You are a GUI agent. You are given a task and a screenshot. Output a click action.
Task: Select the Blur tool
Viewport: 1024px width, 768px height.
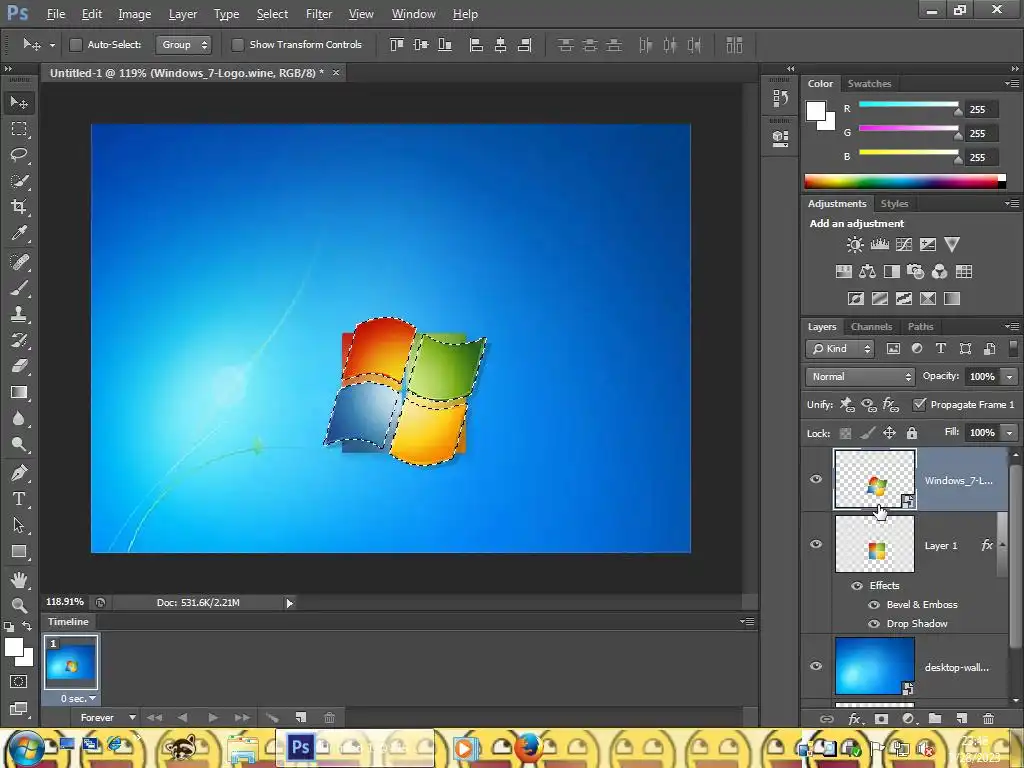(x=19, y=419)
